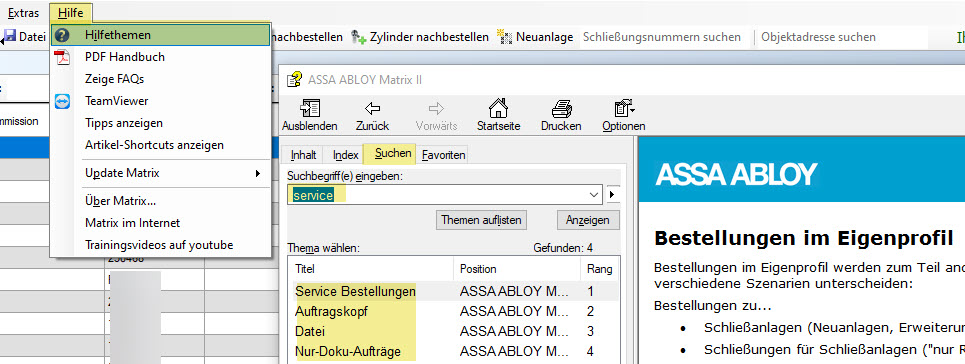Open Über Matrix... dialog
This screenshot has width=965, height=364.
click(x=120, y=201)
